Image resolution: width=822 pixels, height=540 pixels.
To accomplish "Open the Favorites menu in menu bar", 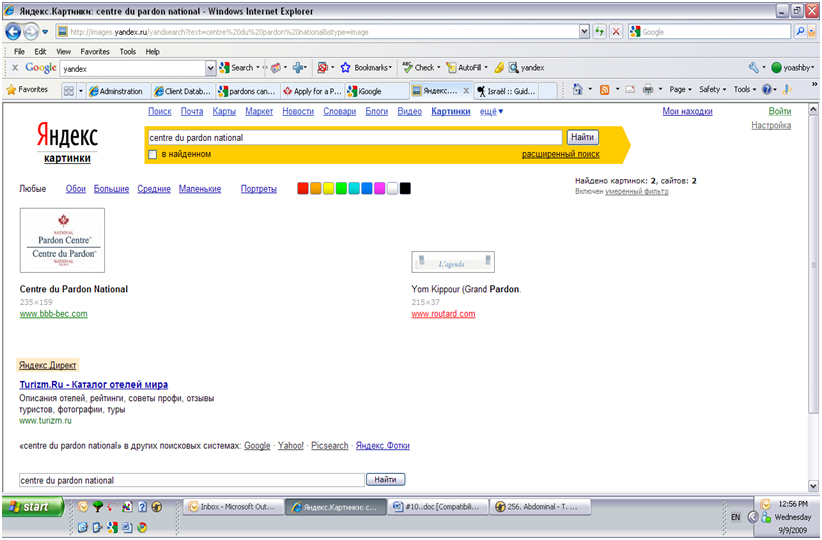I will [x=95, y=51].
